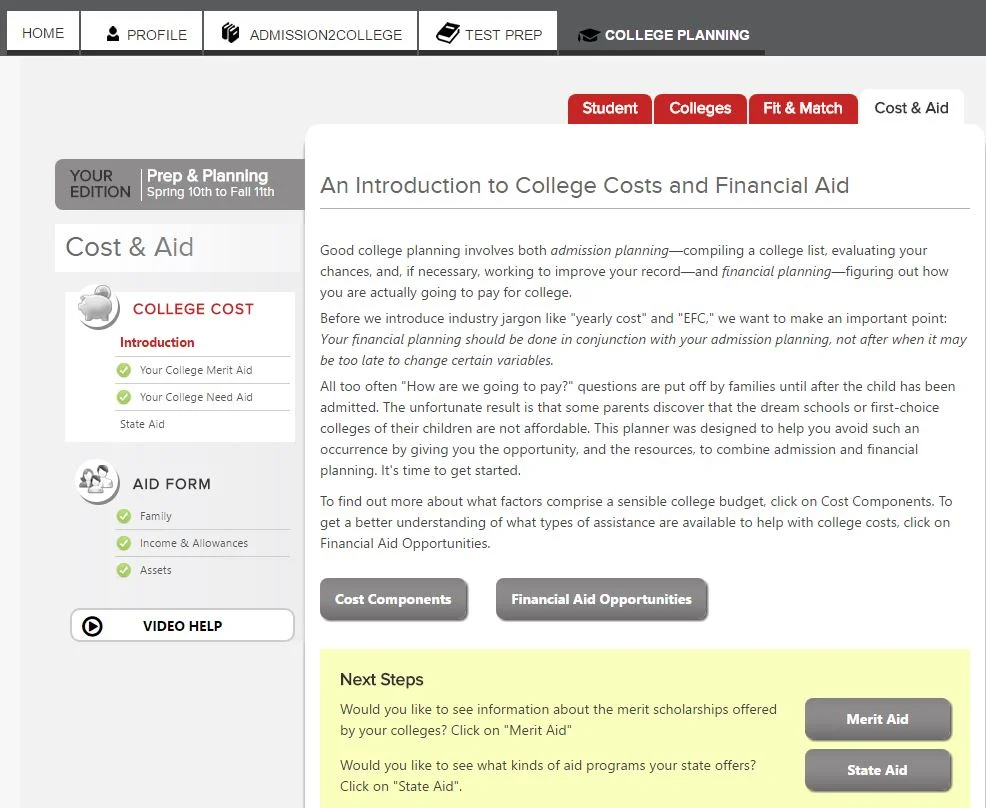Click green checkmark beside Your College Merit Aid
986x808 pixels.
coord(124,370)
